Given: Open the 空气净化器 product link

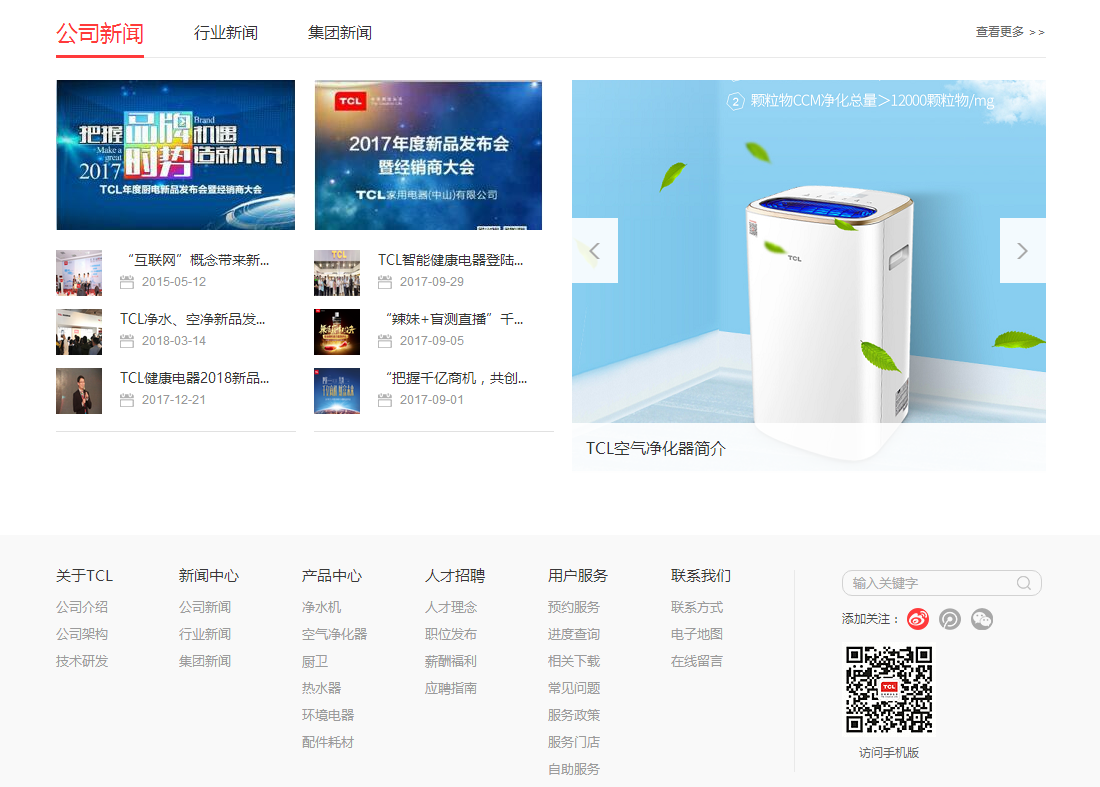Looking at the screenshot, I should (x=334, y=633).
